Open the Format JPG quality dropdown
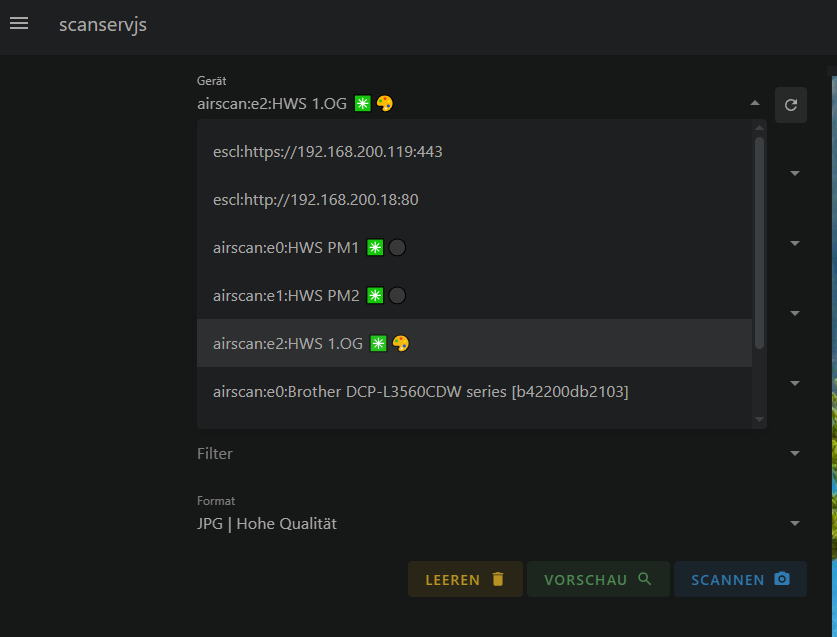This screenshot has height=637, width=837. point(795,523)
